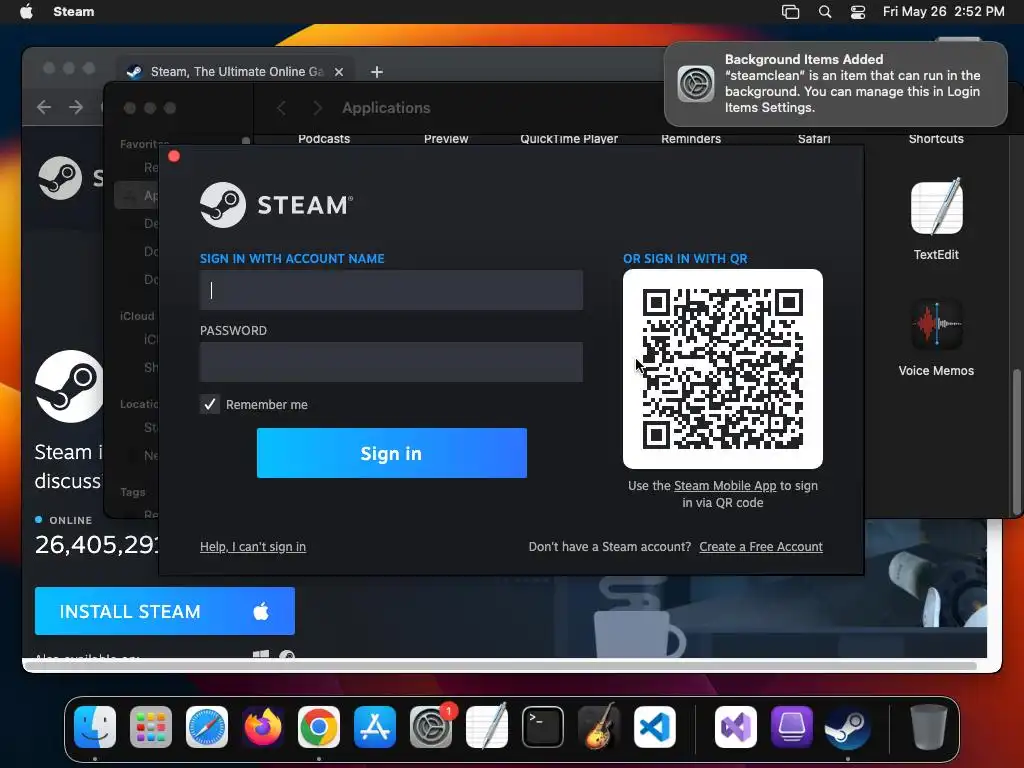Open a new browser tab
Image resolution: width=1024 pixels, height=768 pixels.
pos(377,72)
